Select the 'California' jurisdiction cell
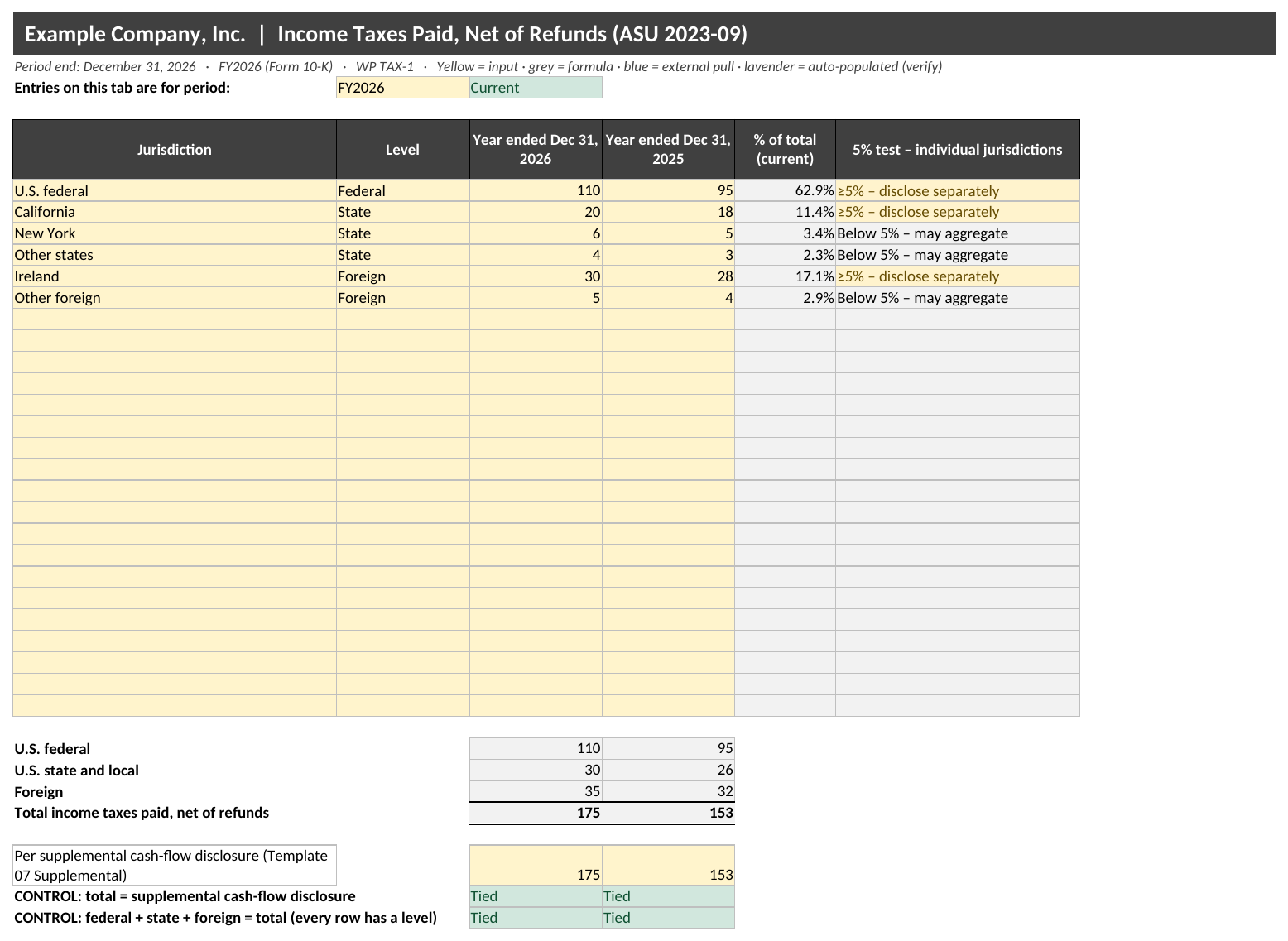 click(175, 212)
